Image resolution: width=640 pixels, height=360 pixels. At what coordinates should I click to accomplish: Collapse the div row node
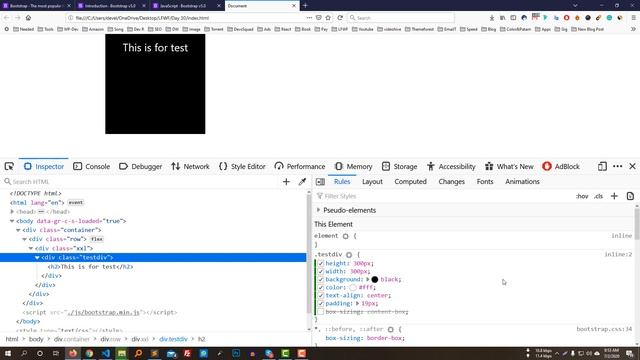coord(25,239)
